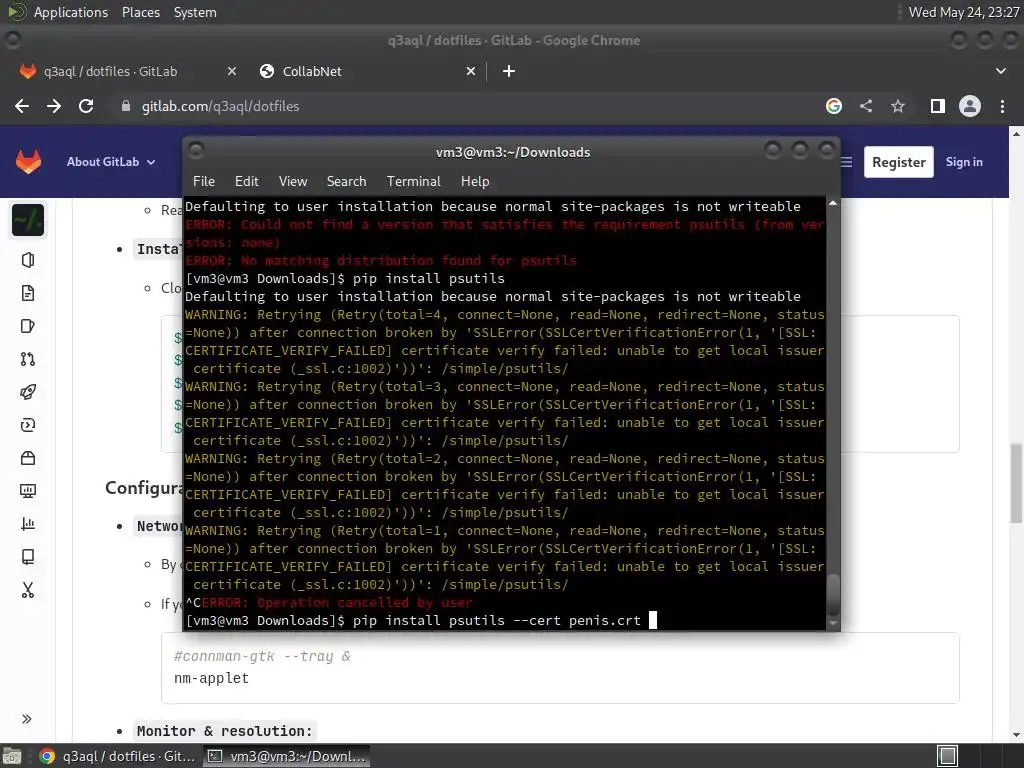Open the dotfiles project avatar in sidebar

tap(28, 220)
